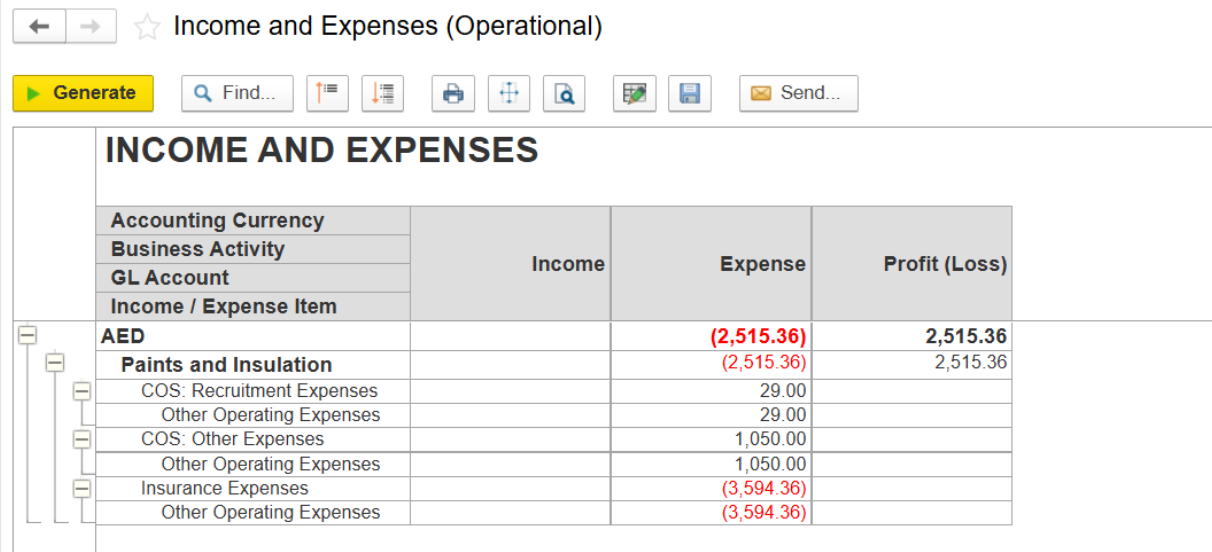Viewport: 1212px width, 552px height.
Task: Collapse the AED currency group
Action: (27, 336)
